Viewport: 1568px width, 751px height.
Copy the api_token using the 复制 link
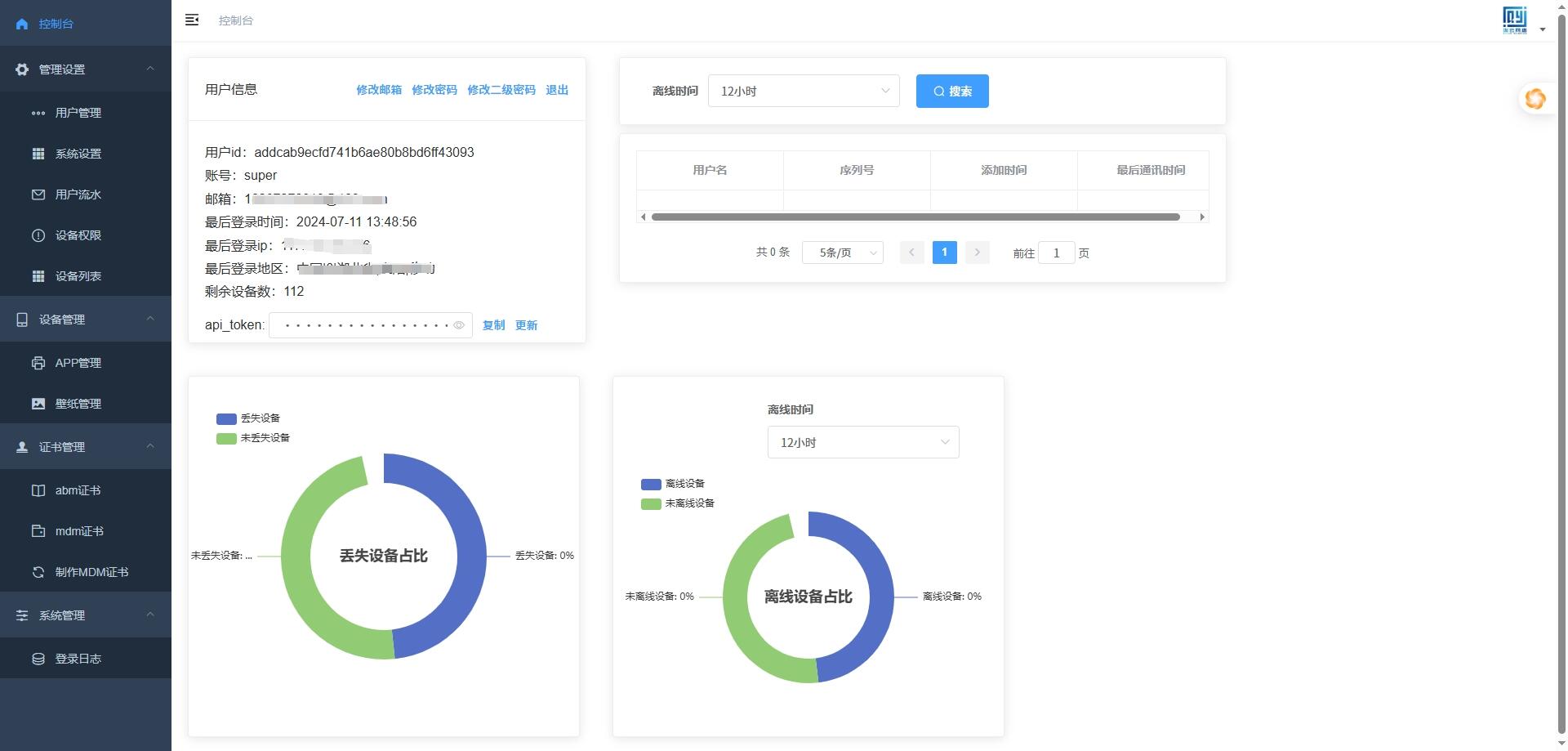(x=493, y=325)
